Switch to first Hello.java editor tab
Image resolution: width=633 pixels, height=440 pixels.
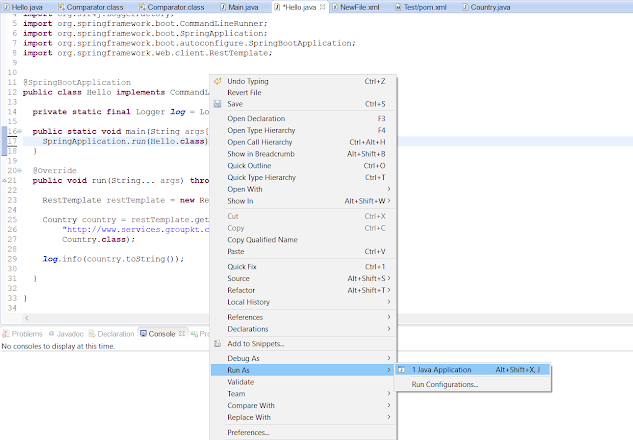[x=23, y=7]
